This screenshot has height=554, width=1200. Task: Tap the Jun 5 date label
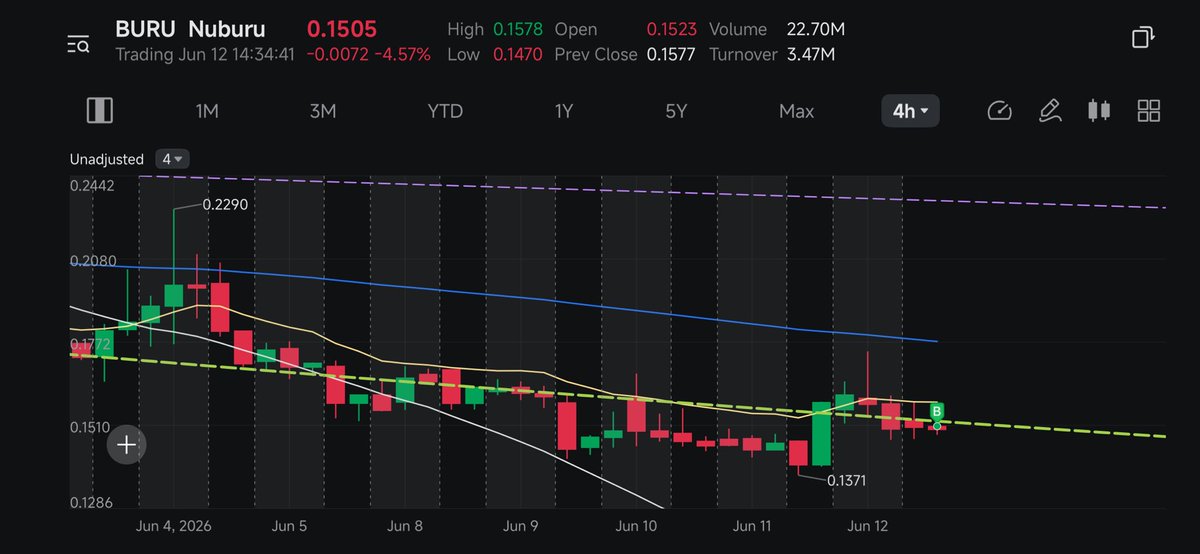[289, 525]
